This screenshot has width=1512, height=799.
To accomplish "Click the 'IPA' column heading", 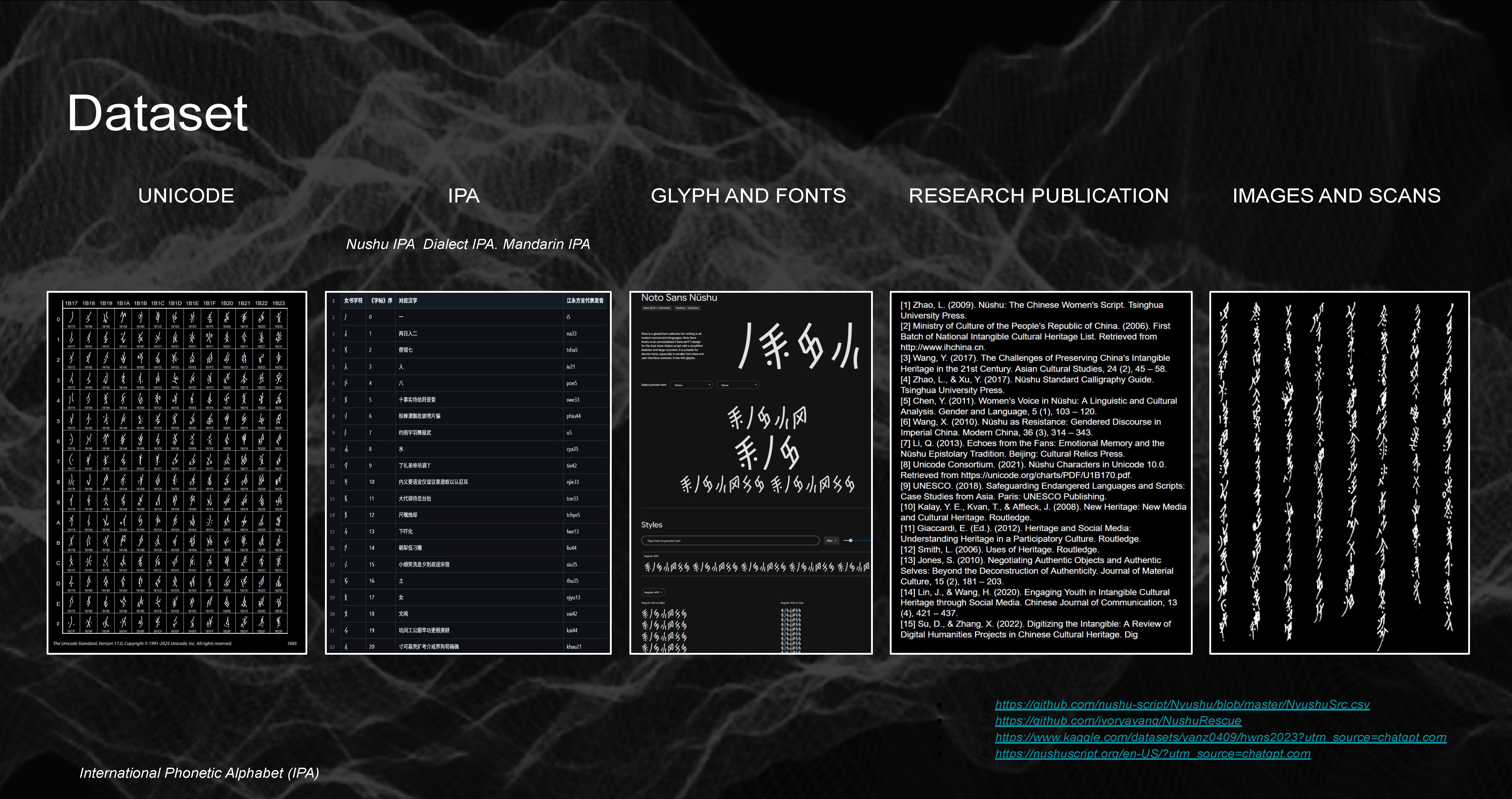I will (464, 196).
